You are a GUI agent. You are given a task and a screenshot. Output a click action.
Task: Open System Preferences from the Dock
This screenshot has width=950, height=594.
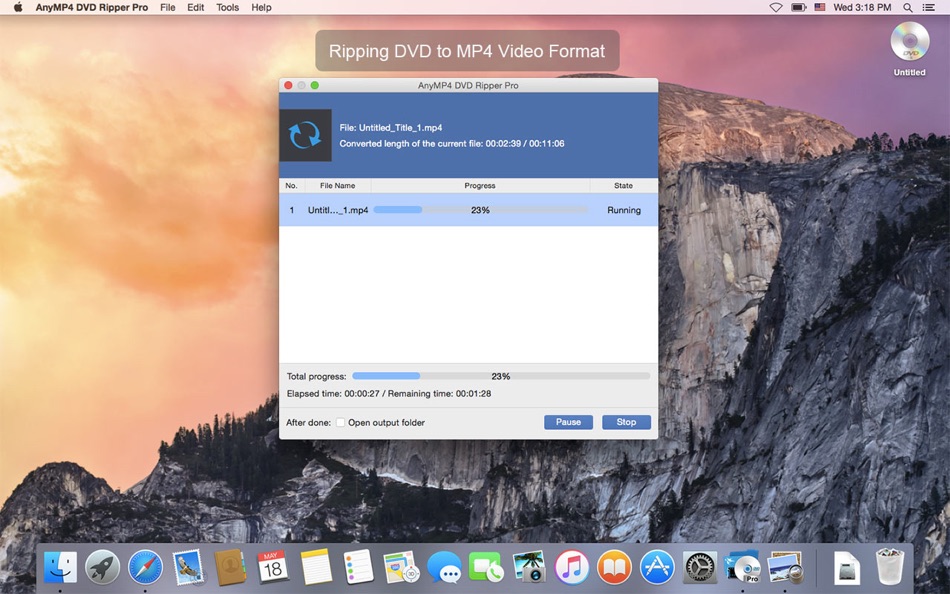click(699, 567)
